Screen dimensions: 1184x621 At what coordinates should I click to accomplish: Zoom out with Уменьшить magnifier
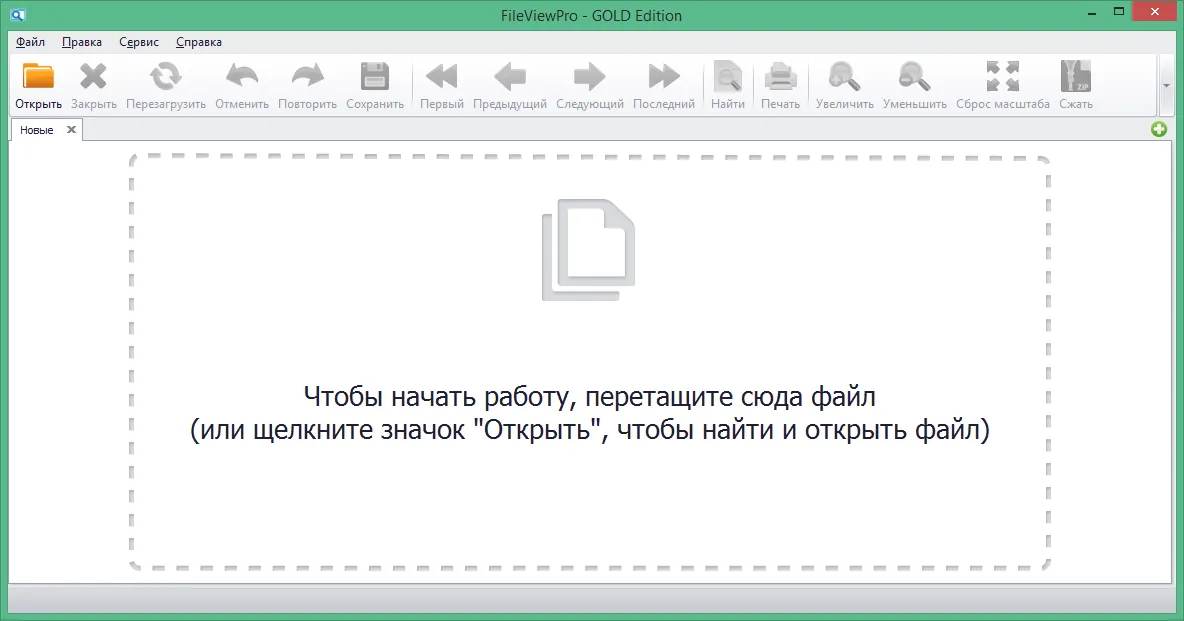pyautogui.click(x=914, y=77)
